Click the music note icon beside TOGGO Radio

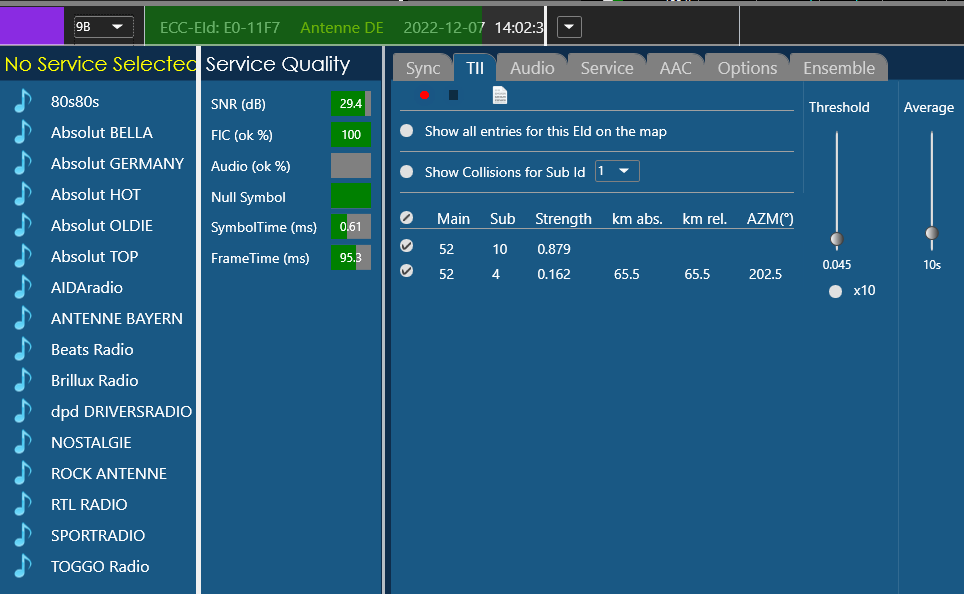(x=23, y=566)
